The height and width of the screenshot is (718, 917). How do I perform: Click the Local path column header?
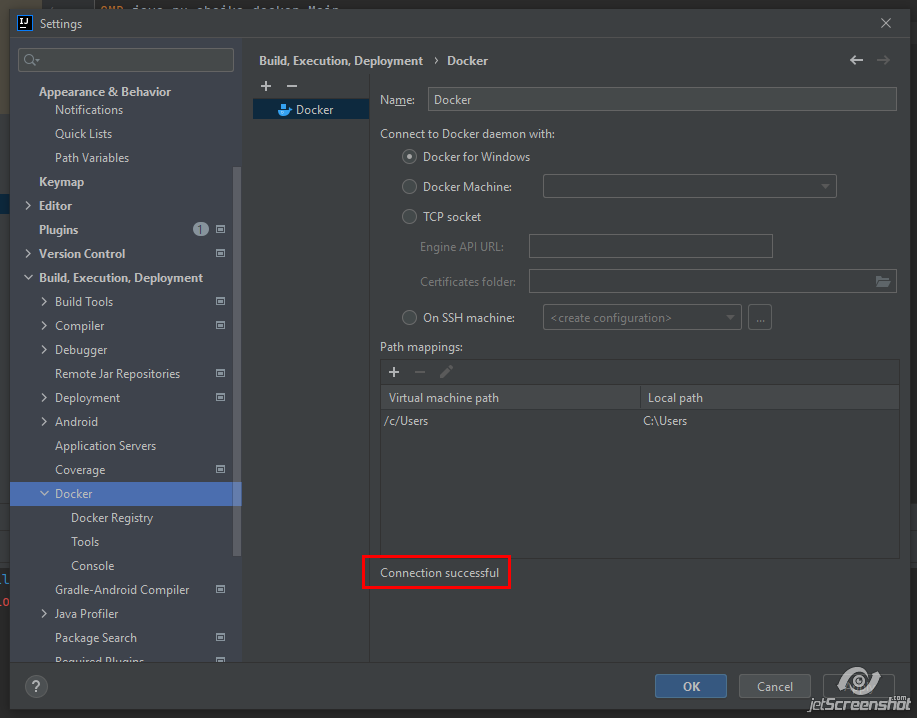(770, 398)
